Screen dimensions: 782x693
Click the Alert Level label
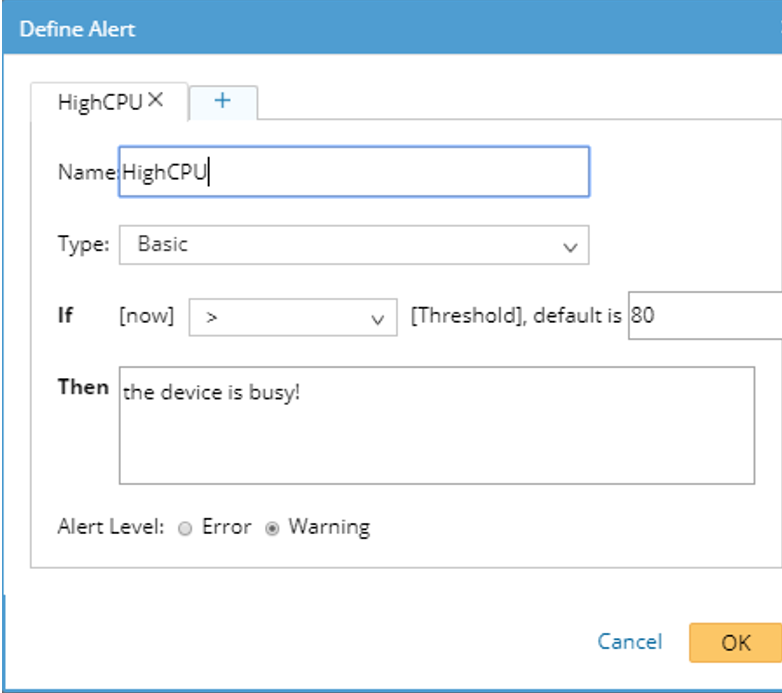pos(110,527)
